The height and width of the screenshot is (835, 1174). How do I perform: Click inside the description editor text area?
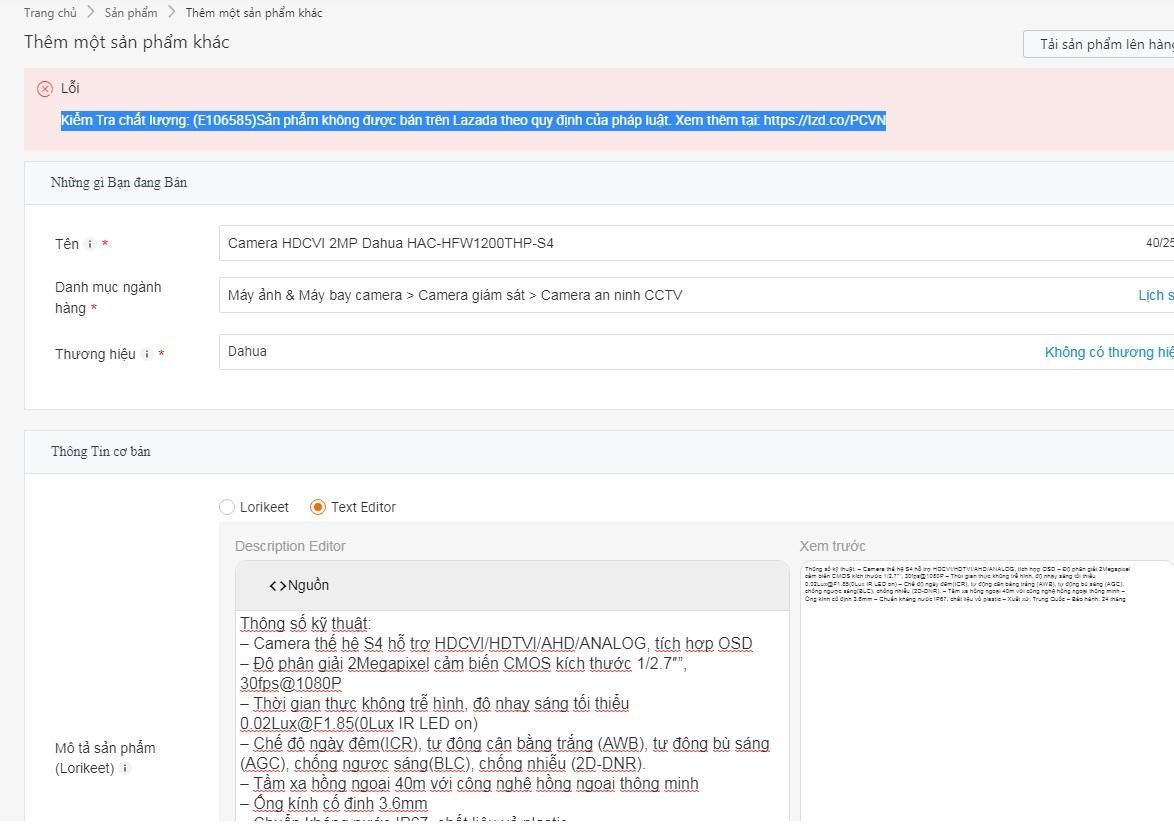point(512,716)
